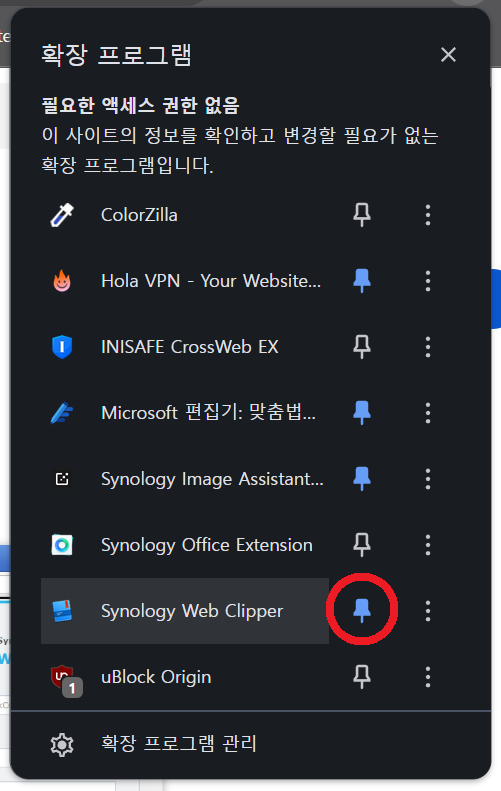The image size is (501, 791).
Task: Click the 확장 프로그램 panel title
Action: [x=117, y=54]
